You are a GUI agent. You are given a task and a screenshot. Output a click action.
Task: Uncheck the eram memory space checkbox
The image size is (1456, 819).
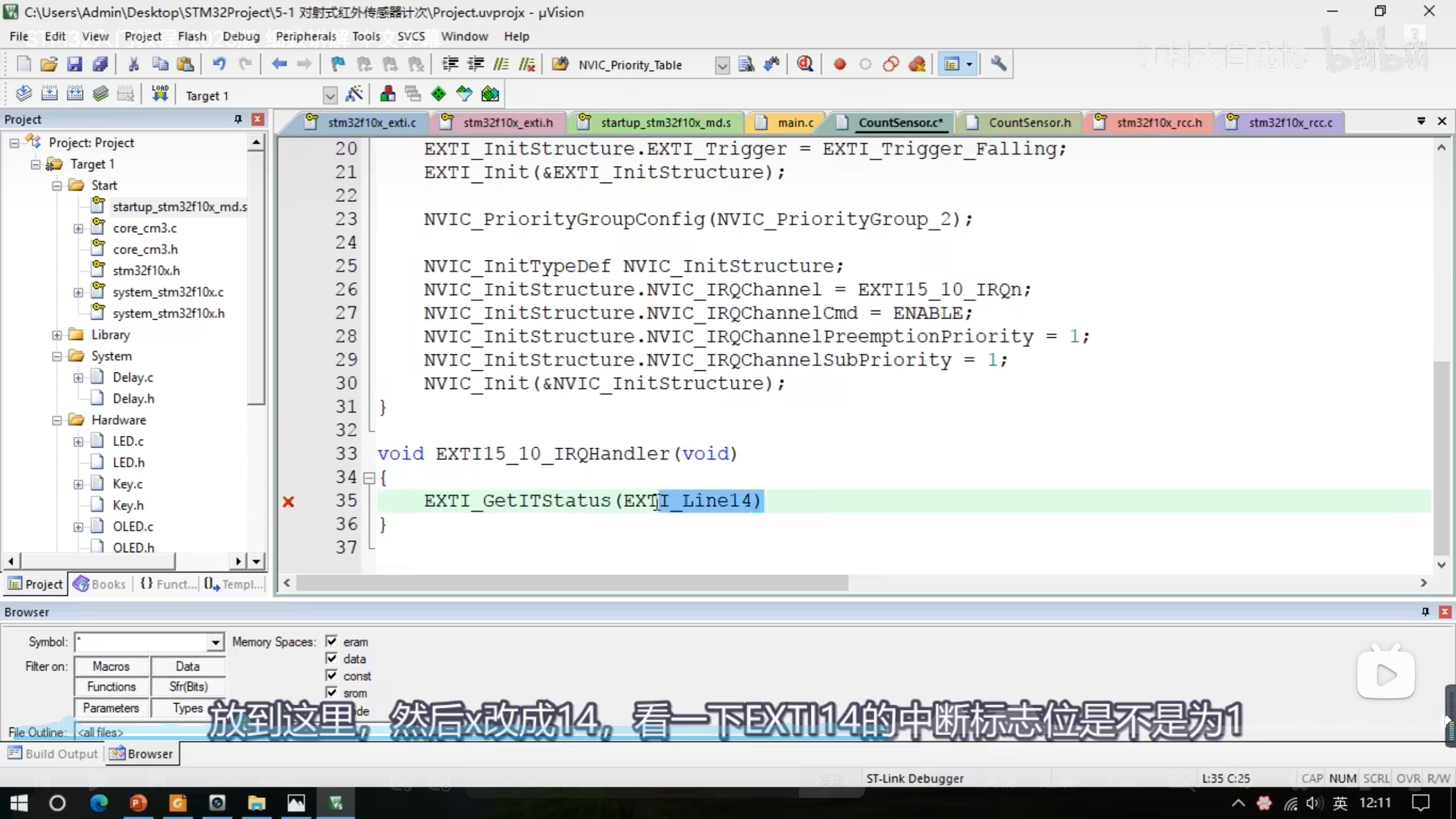(332, 642)
